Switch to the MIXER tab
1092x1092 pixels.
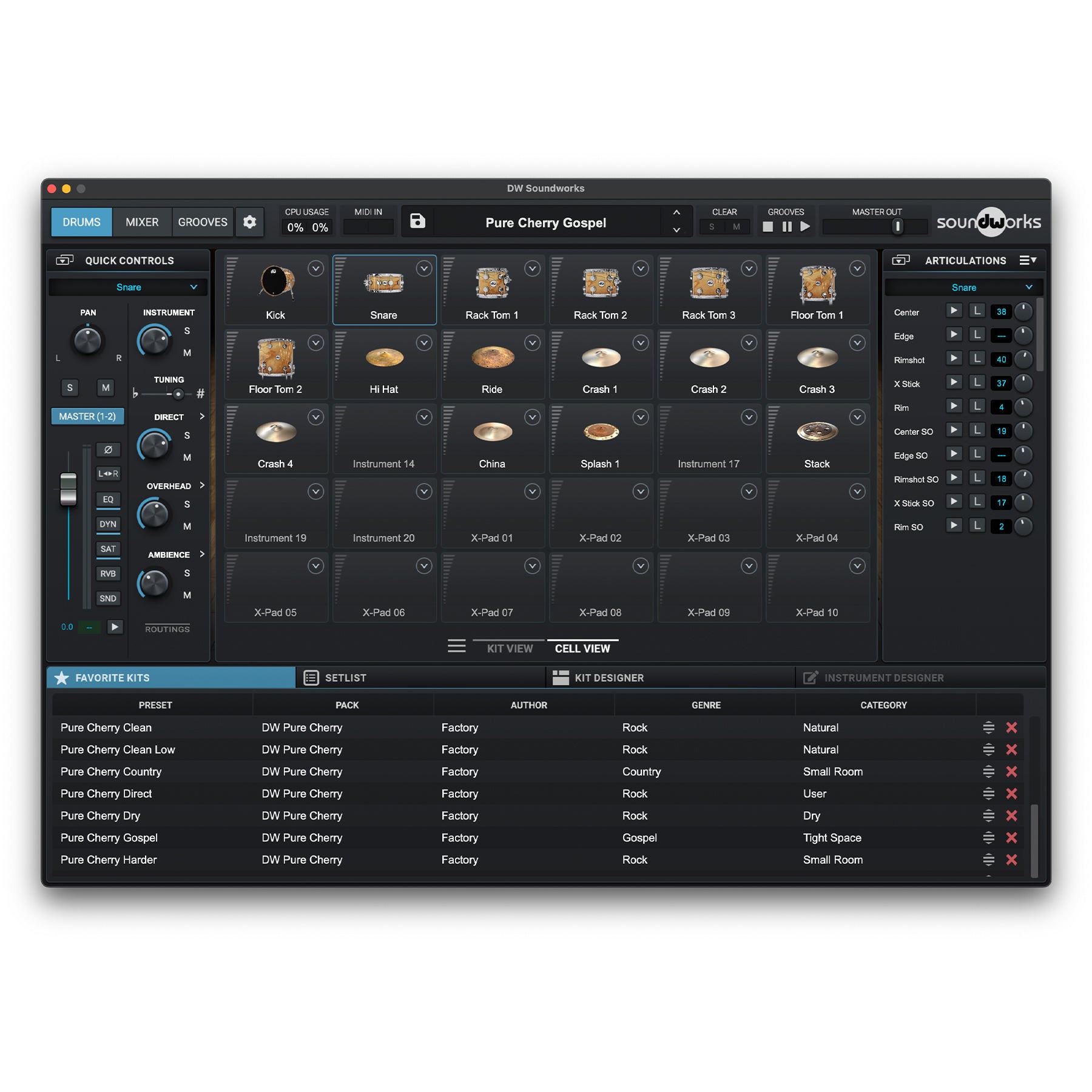pos(142,222)
